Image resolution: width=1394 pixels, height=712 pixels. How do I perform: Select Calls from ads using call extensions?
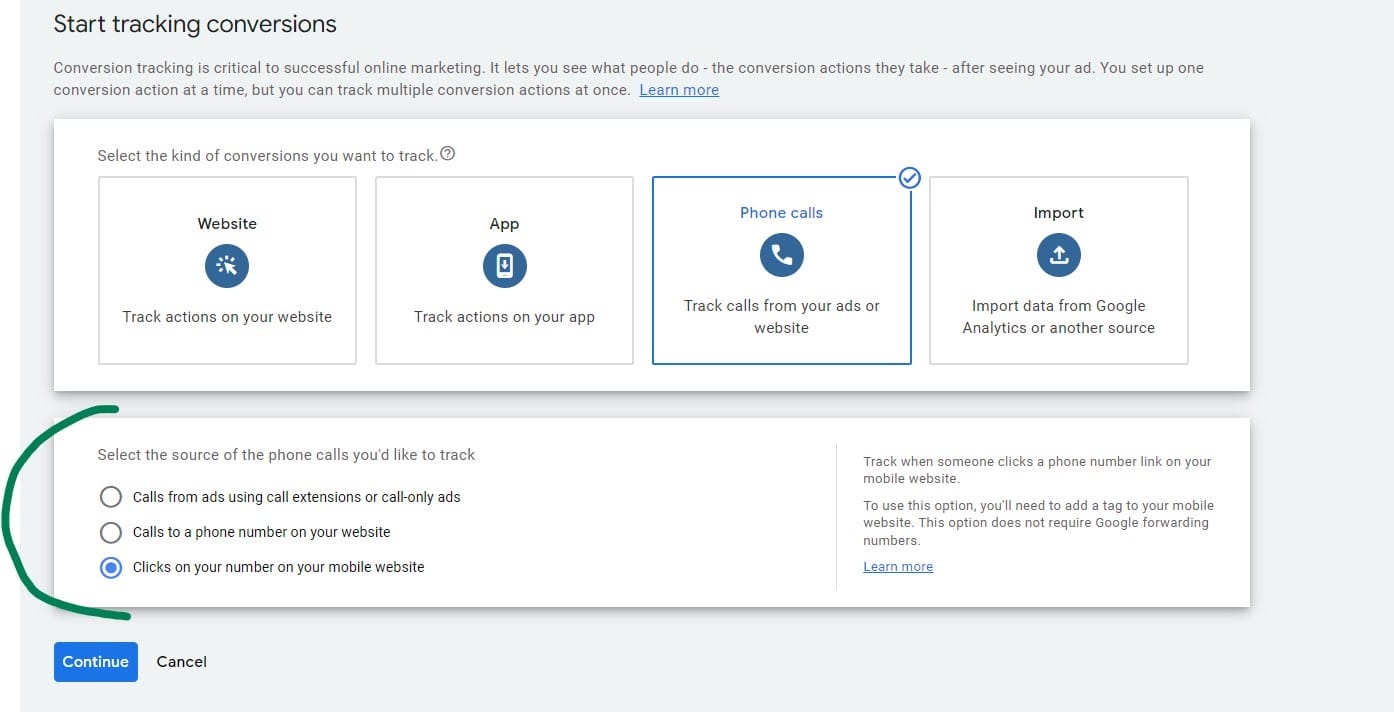pyautogui.click(x=111, y=497)
